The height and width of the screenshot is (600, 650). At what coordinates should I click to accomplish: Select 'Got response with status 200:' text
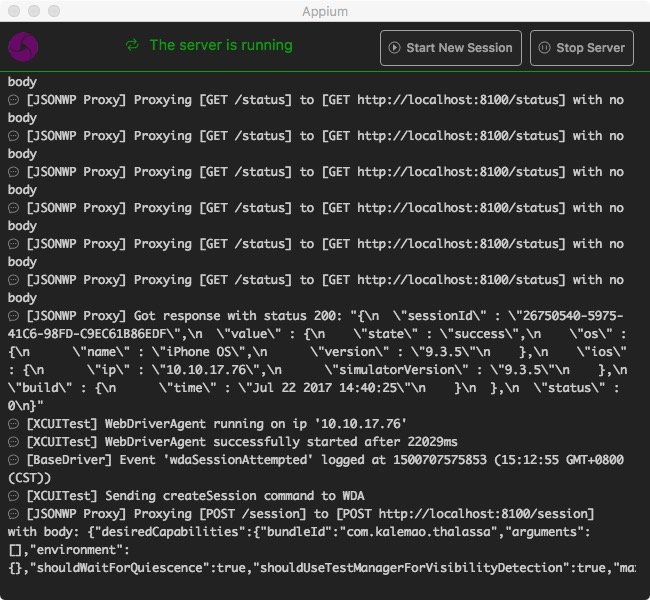tap(238, 316)
